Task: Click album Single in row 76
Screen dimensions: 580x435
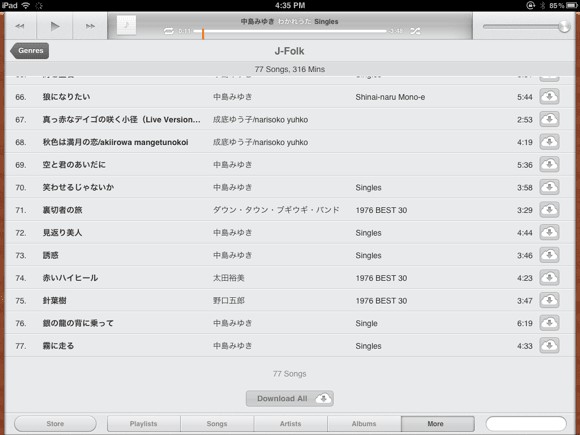Action: pyautogui.click(x=367, y=323)
